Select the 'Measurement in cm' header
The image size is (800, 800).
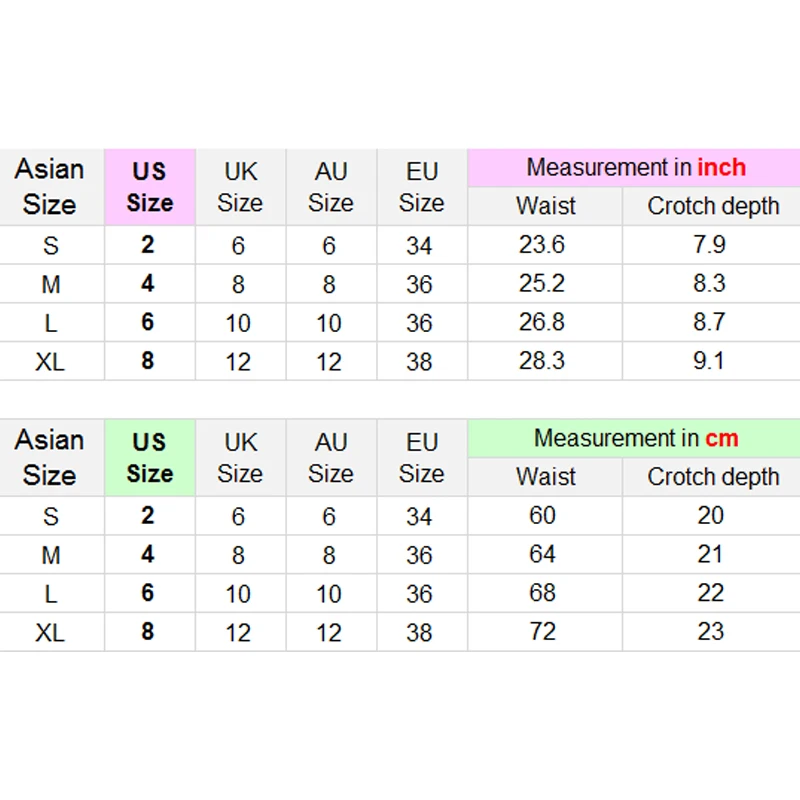[x=635, y=438]
